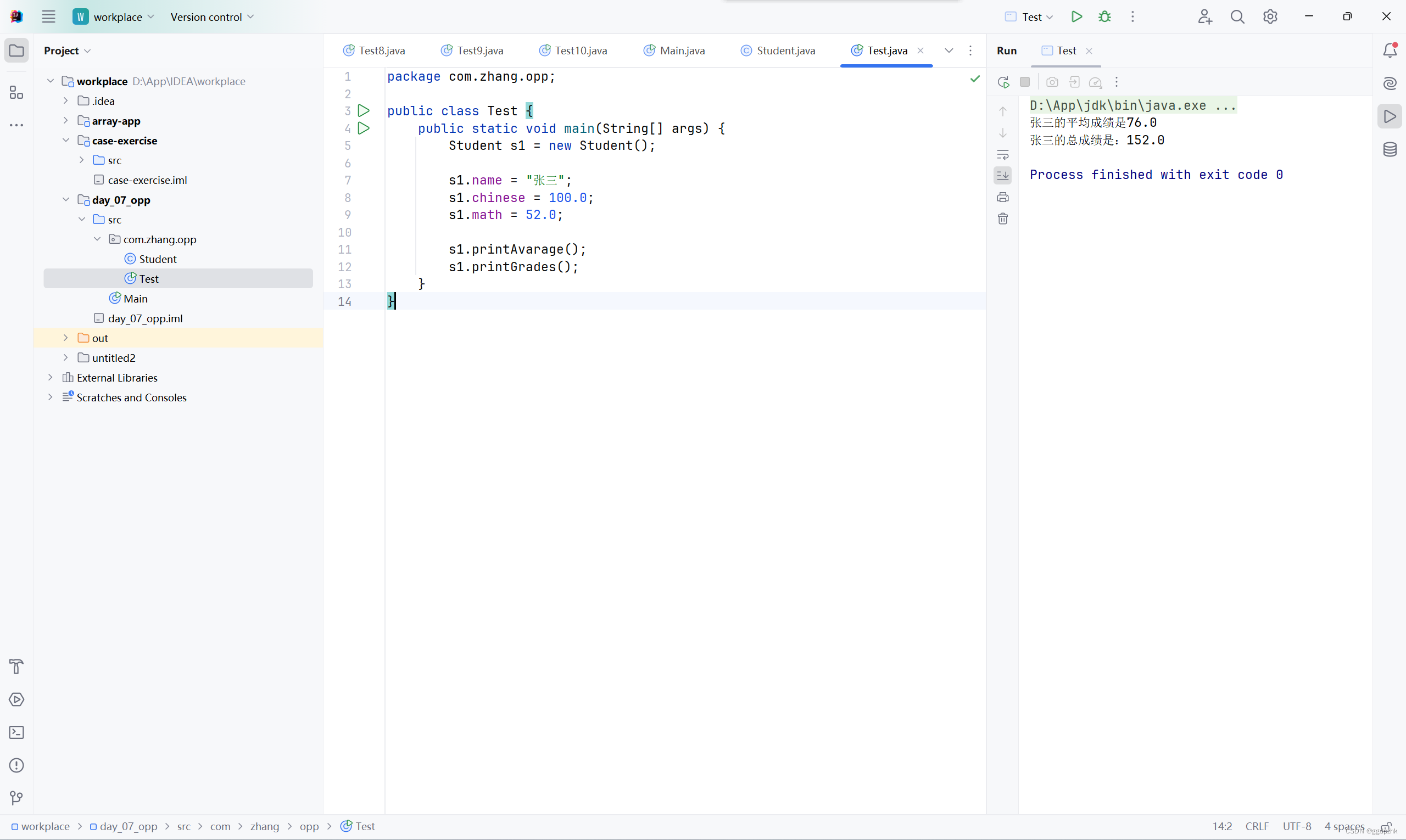Open editor tab options three dots

tap(970, 51)
